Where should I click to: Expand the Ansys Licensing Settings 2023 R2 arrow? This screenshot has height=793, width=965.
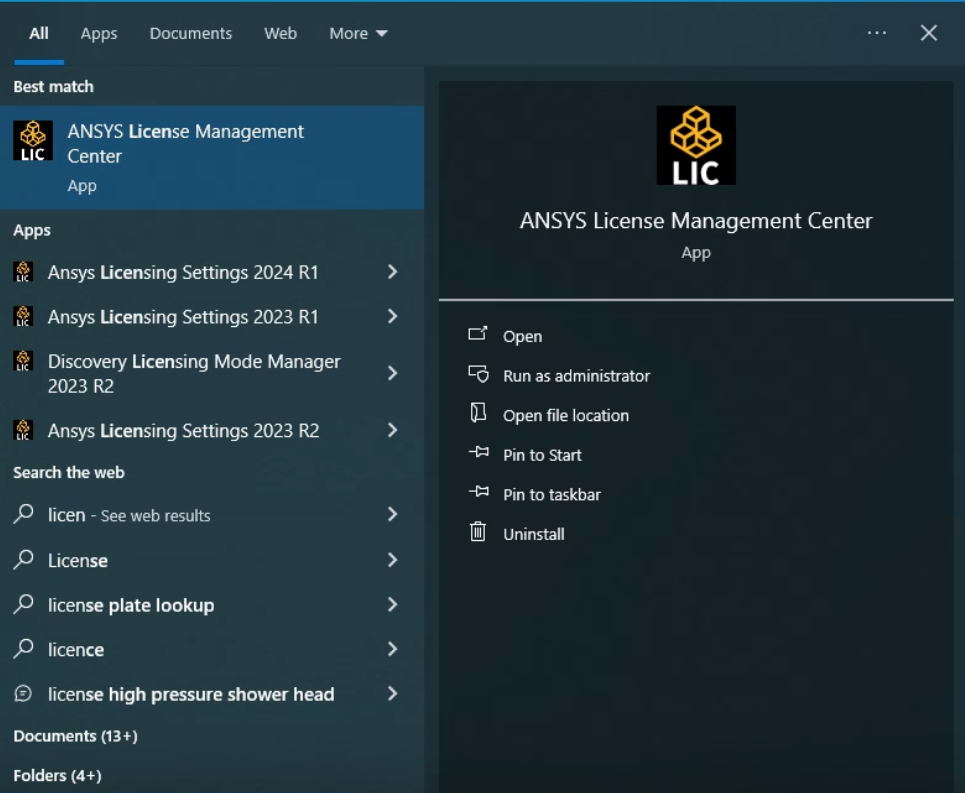point(392,430)
